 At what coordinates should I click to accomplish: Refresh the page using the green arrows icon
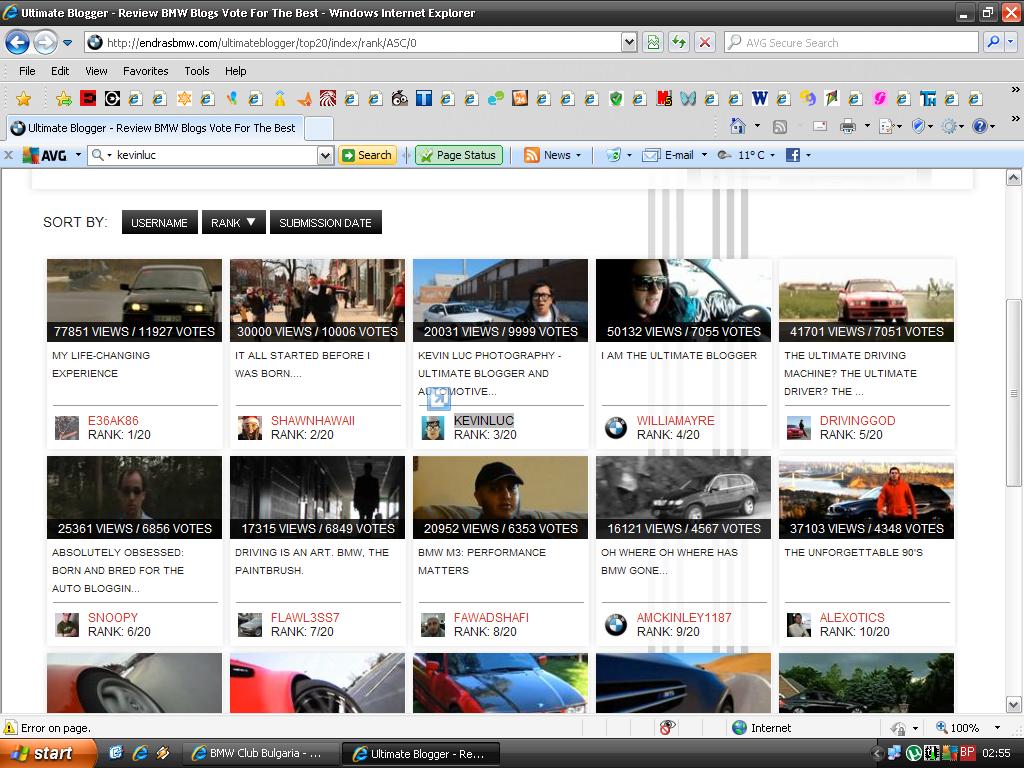pyautogui.click(x=679, y=43)
